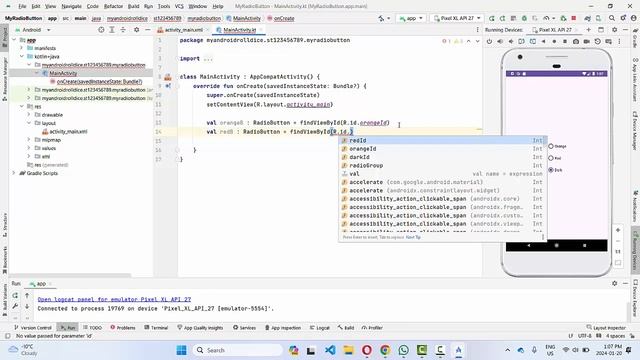The image size is (640, 360).
Task: Open the Logcat tool window tab
Action: (x=320, y=327)
